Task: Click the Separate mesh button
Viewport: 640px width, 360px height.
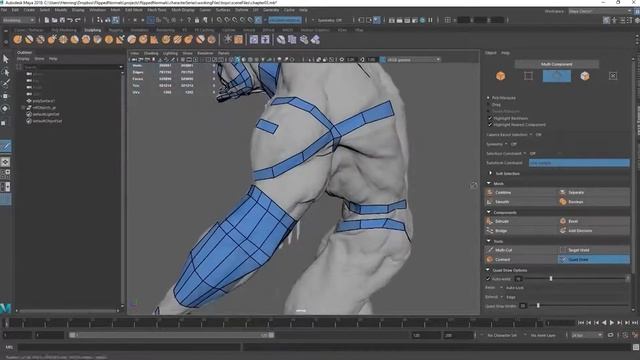Action: coord(594,192)
